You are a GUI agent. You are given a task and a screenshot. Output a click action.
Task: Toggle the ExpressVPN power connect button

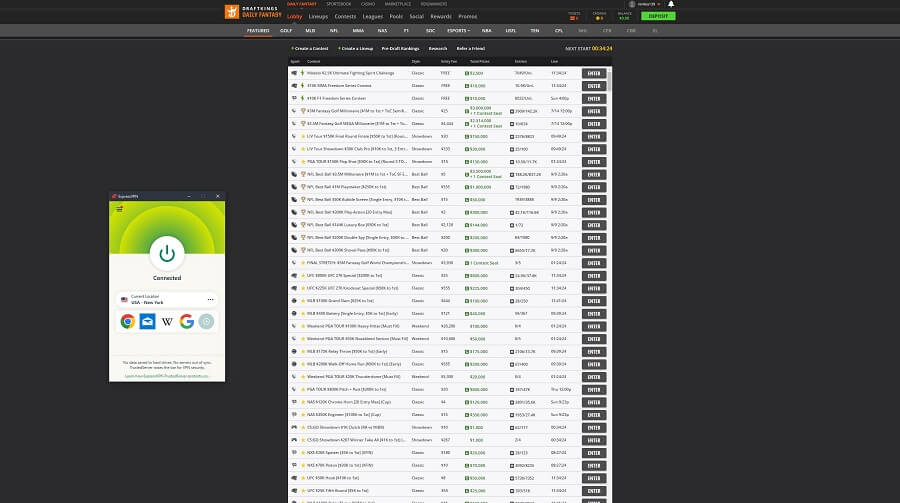(x=167, y=253)
